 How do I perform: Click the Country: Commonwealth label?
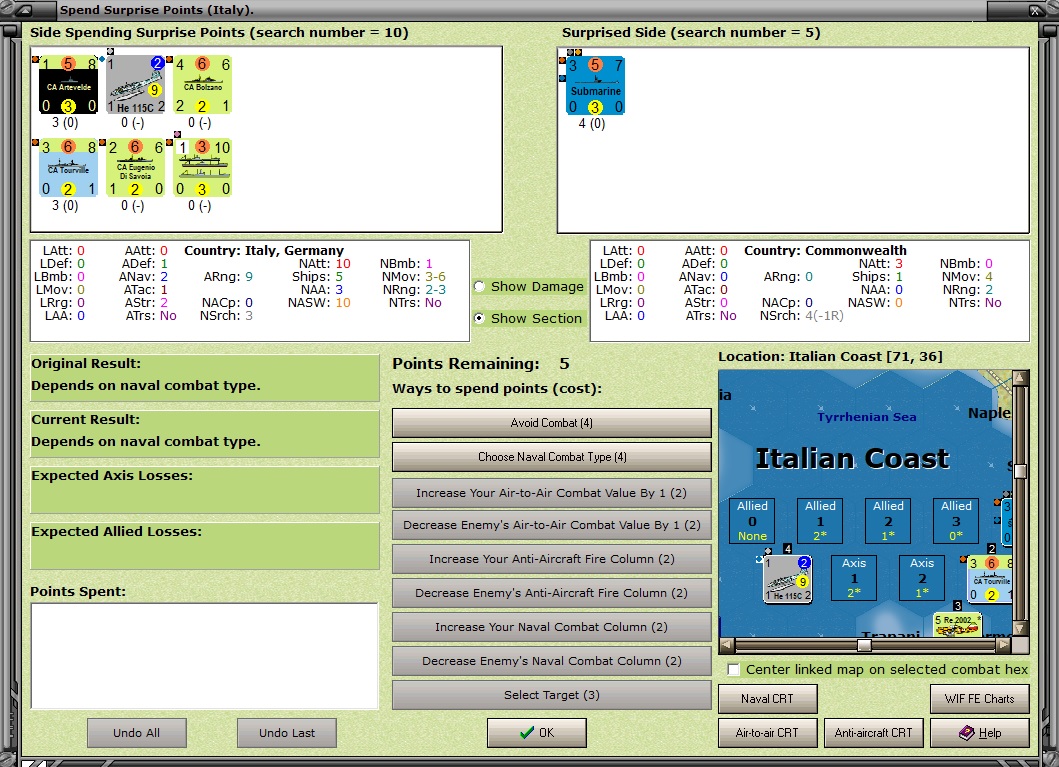(x=825, y=250)
